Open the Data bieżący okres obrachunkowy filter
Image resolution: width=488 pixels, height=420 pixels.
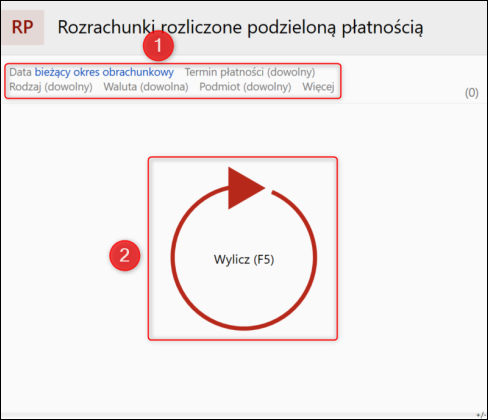coord(91,72)
